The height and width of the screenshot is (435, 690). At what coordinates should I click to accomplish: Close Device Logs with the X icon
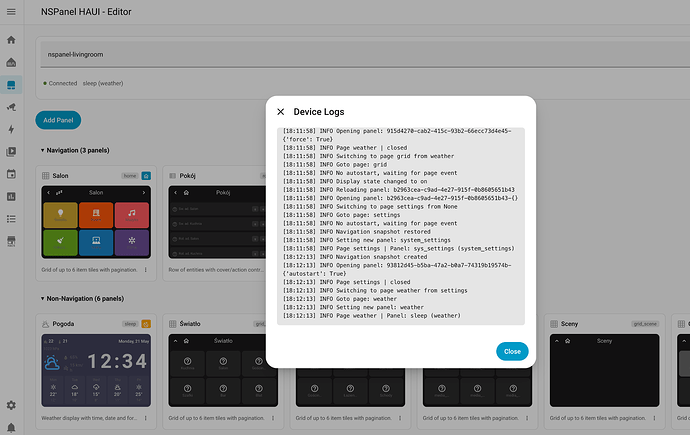pyautogui.click(x=281, y=112)
